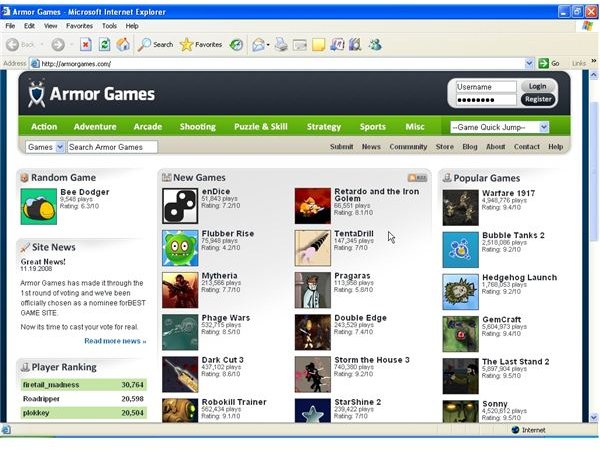600x450 pixels.
Task: Click the Store nav link
Action: pos(444,147)
